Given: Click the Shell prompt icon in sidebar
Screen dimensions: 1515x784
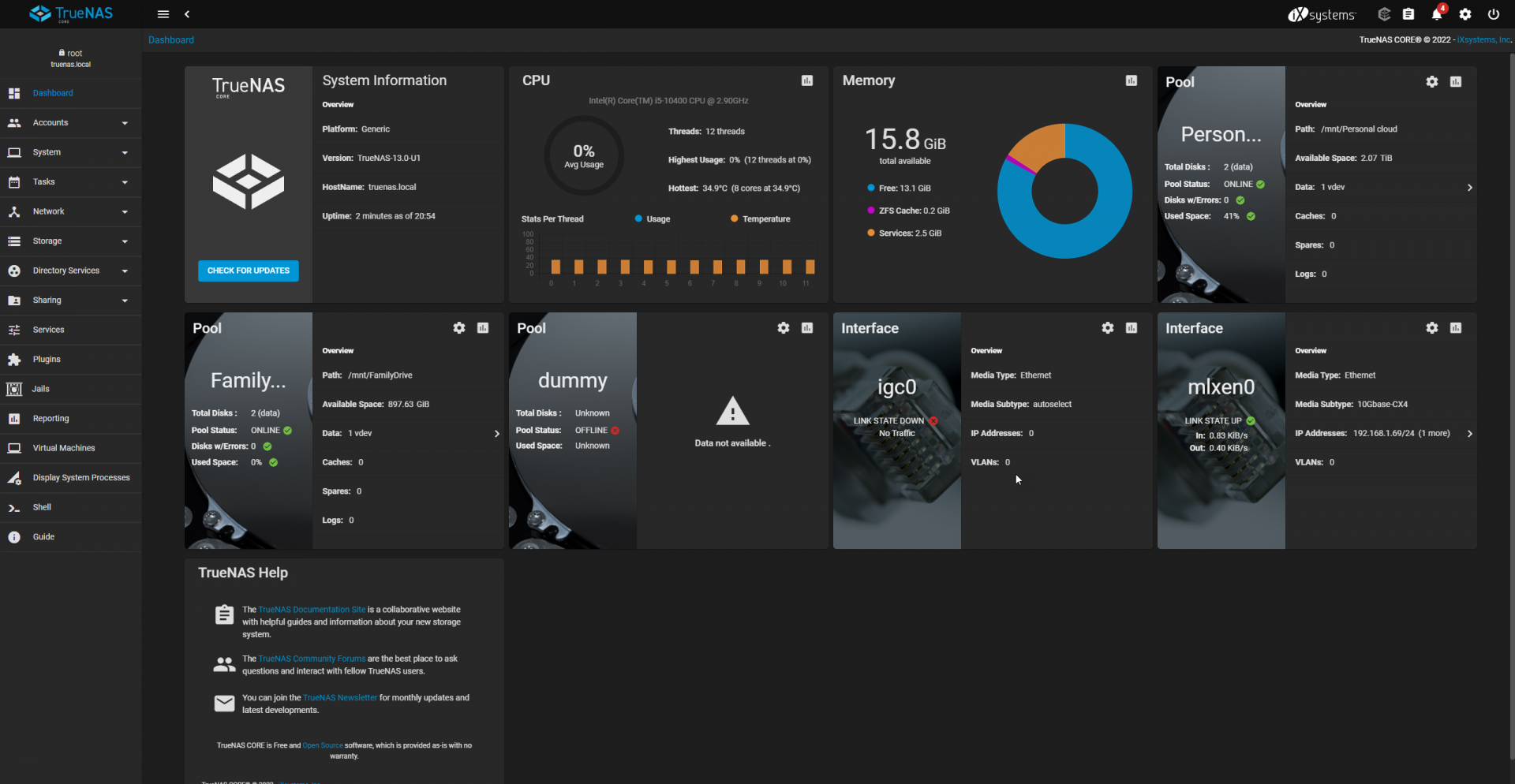Looking at the screenshot, I should [x=14, y=508].
